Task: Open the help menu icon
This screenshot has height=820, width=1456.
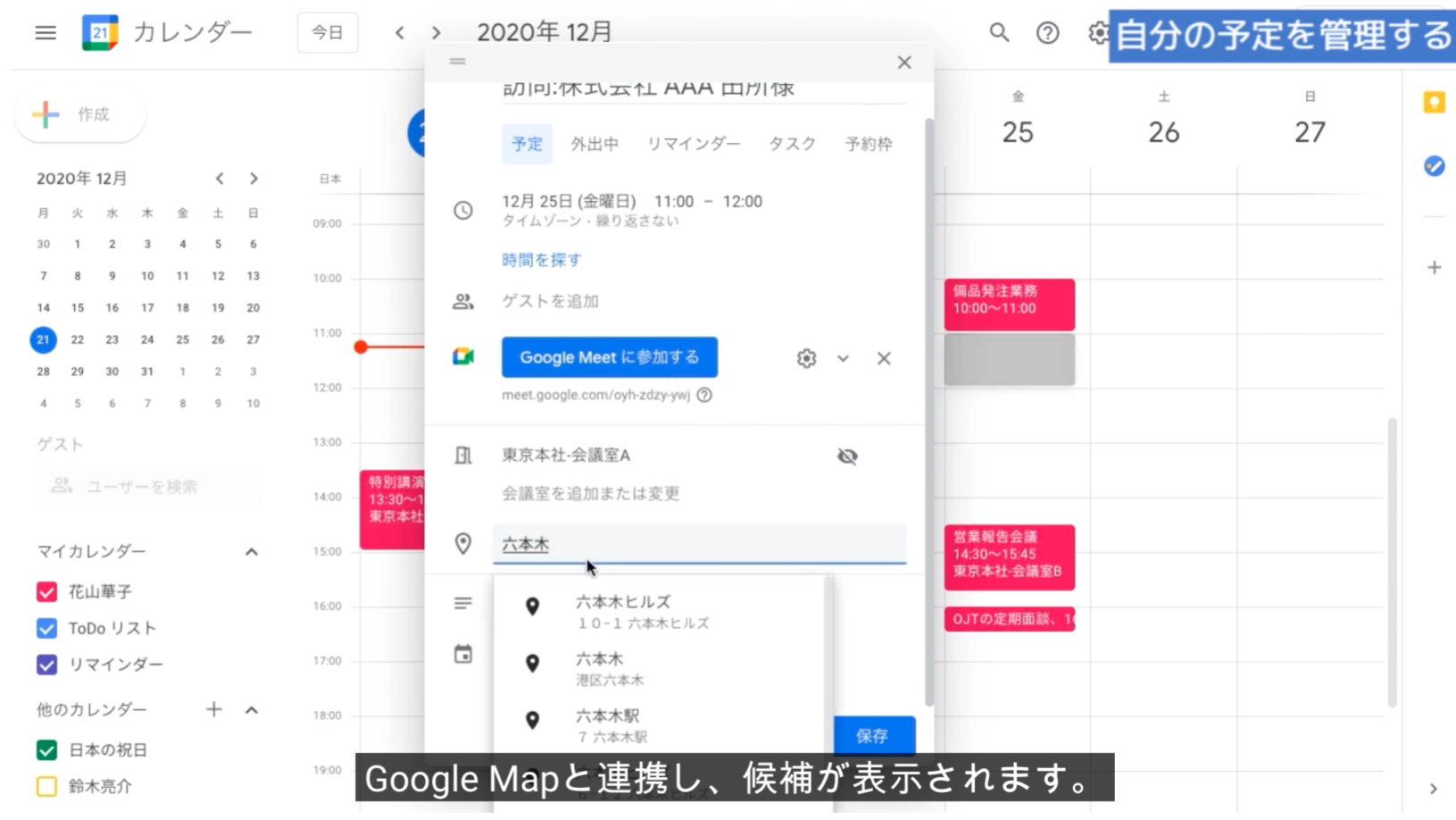Action: [1047, 33]
